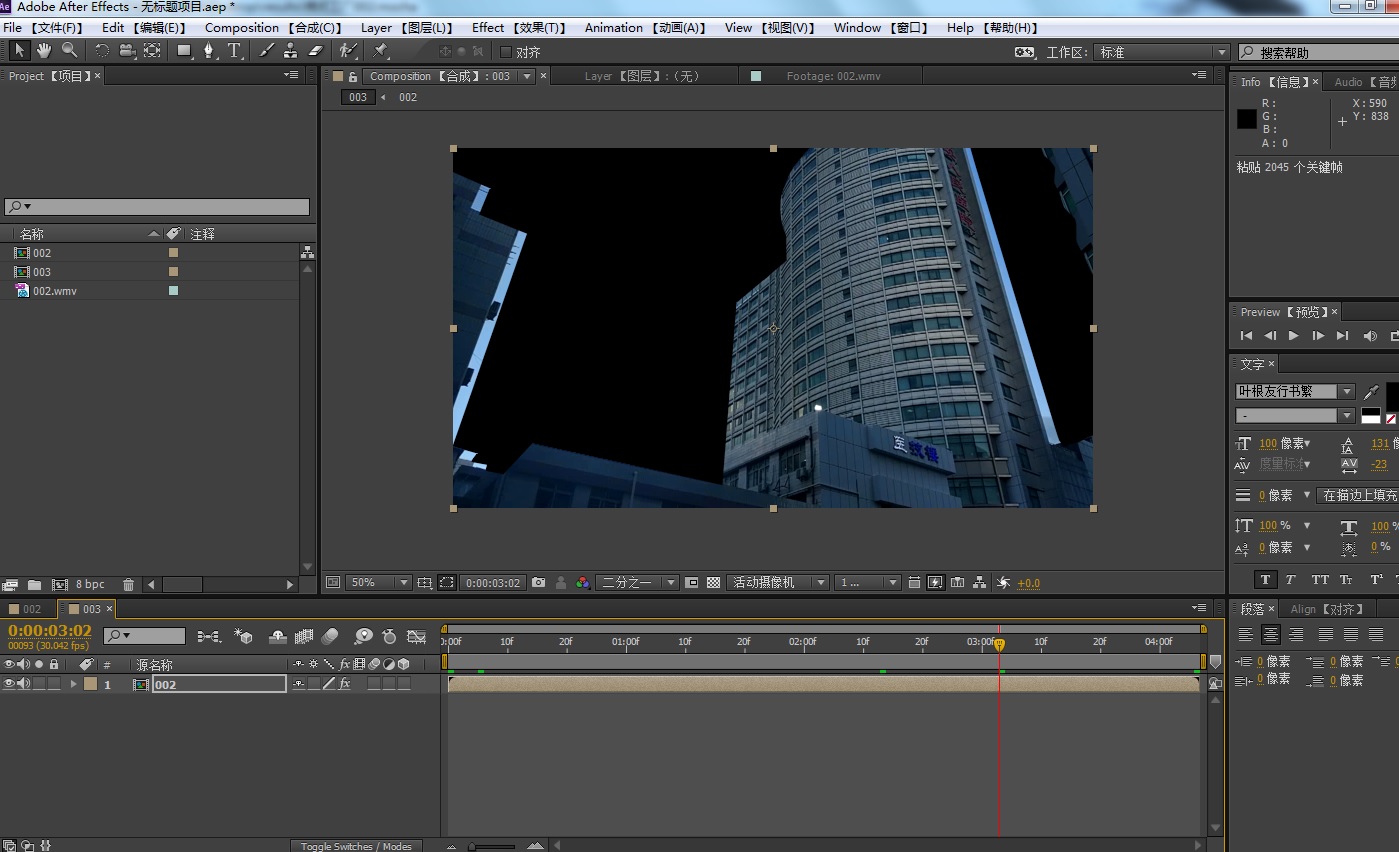Toggle the transparency grid in viewer
This screenshot has height=852, width=1399.
pyautogui.click(x=713, y=582)
